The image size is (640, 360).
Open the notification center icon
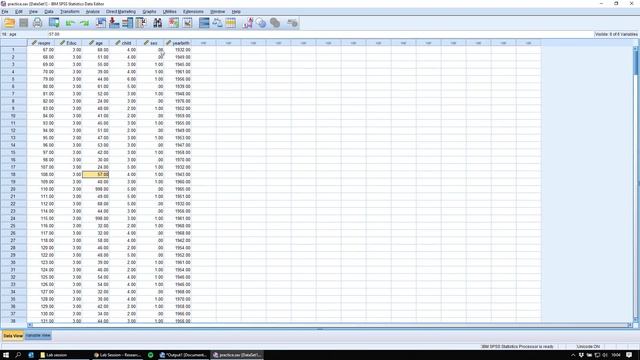(630, 355)
